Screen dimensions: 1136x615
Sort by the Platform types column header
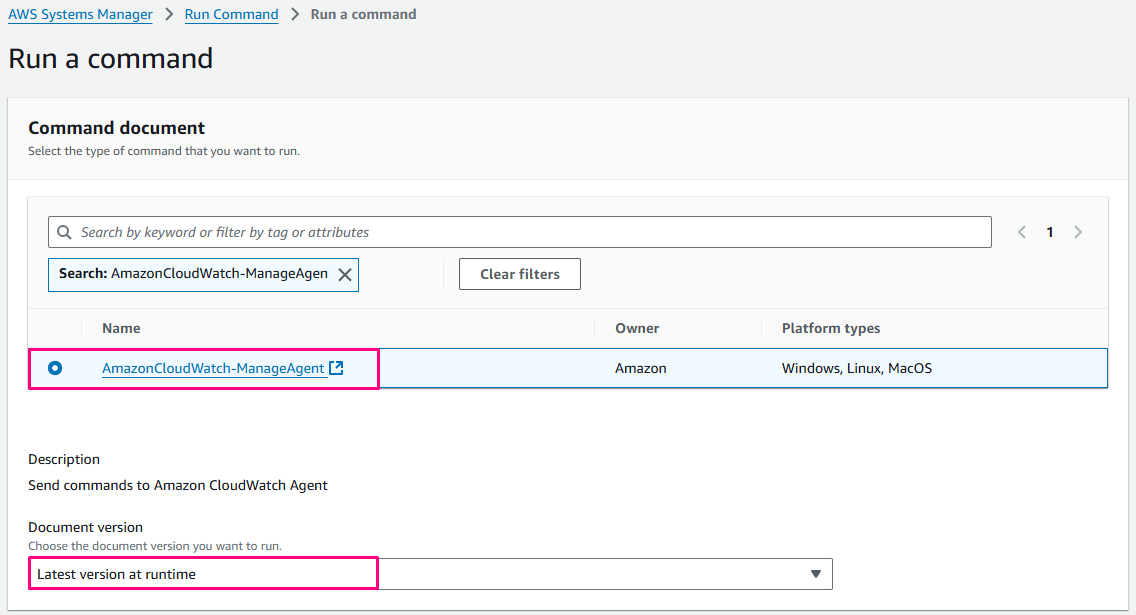click(x=830, y=328)
